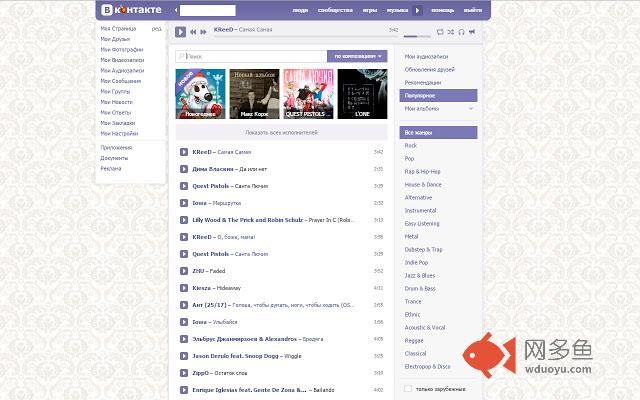Click the megaphone broadcast icon

tap(472, 32)
